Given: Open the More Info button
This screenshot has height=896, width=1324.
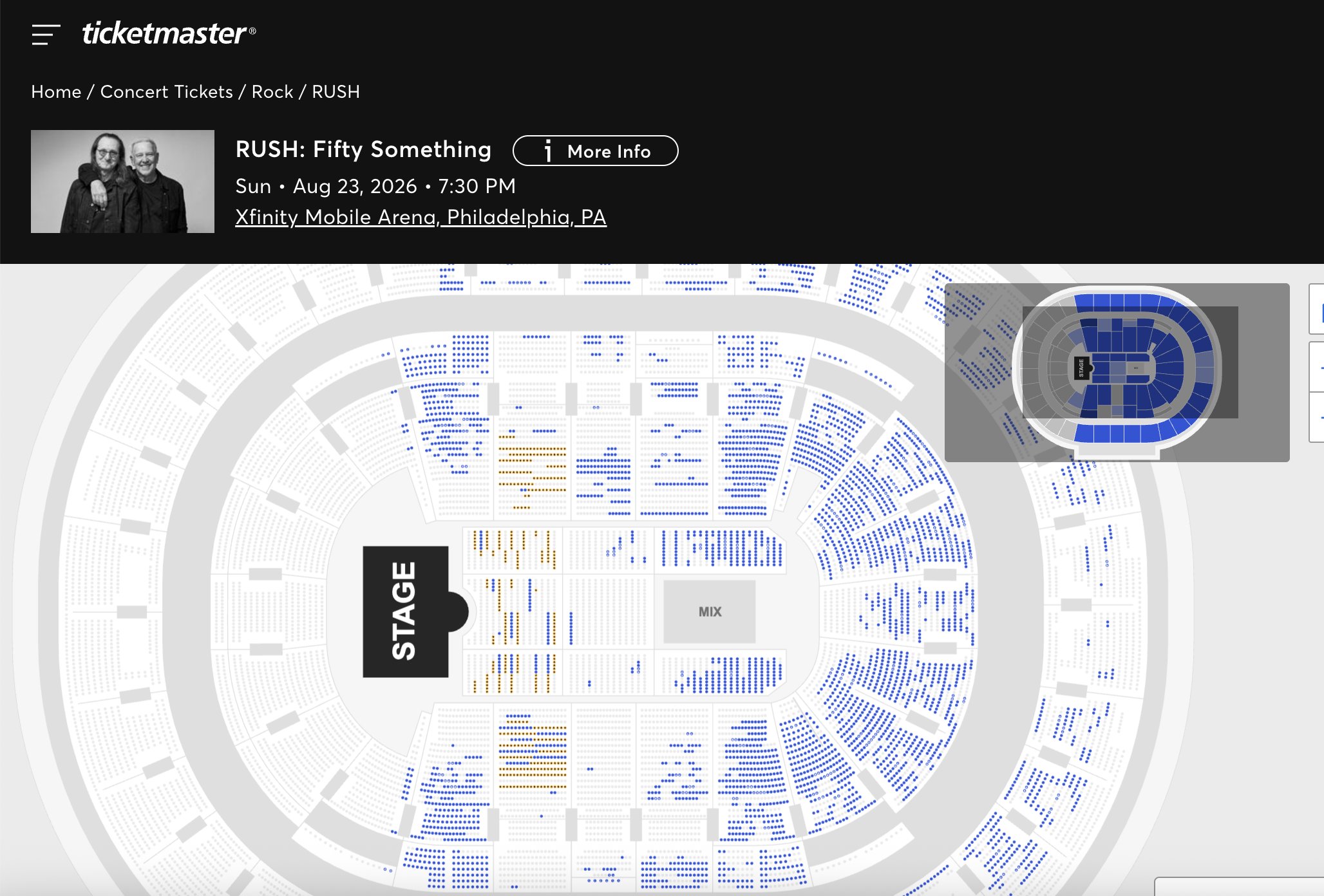Looking at the screenshot, I should [595, 151].
